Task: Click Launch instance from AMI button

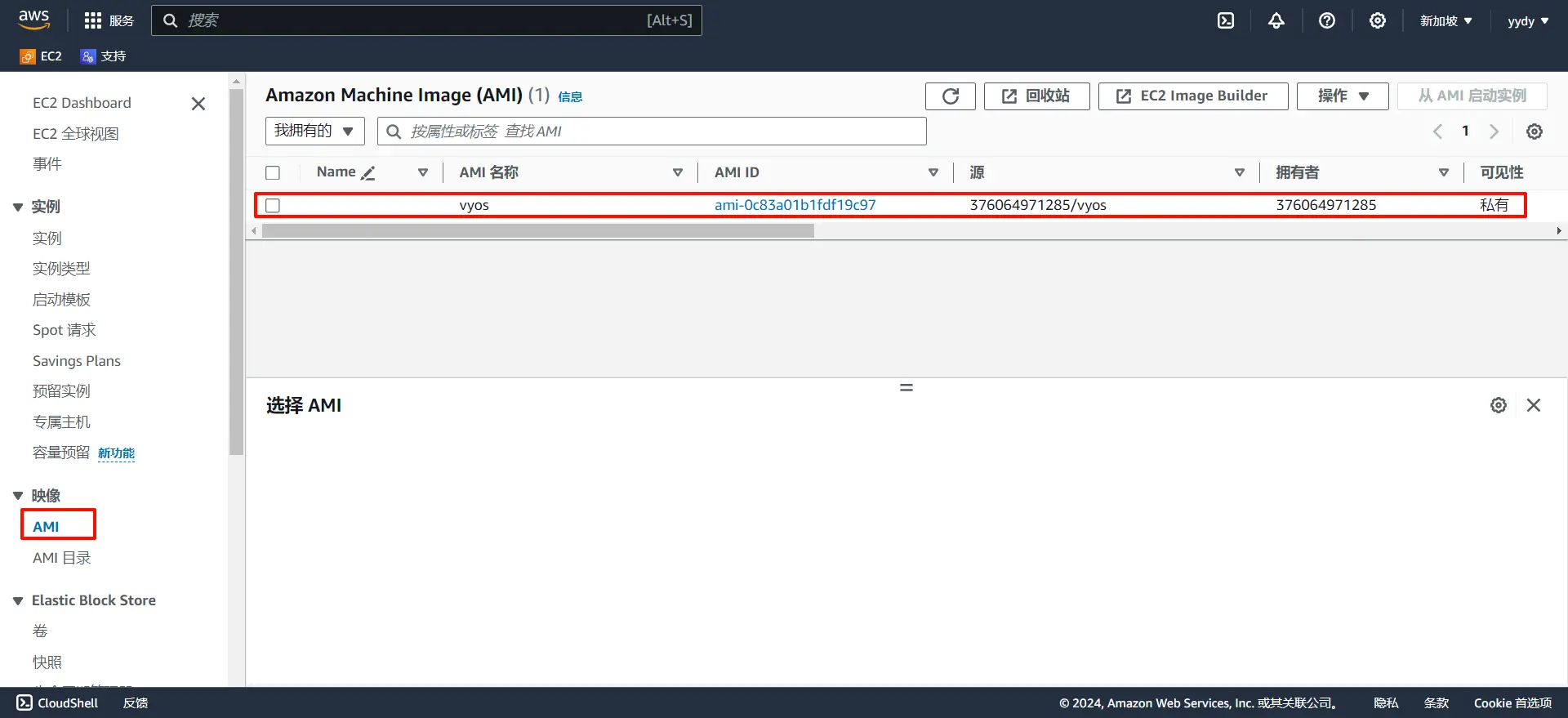Action: click(1472, 96)
